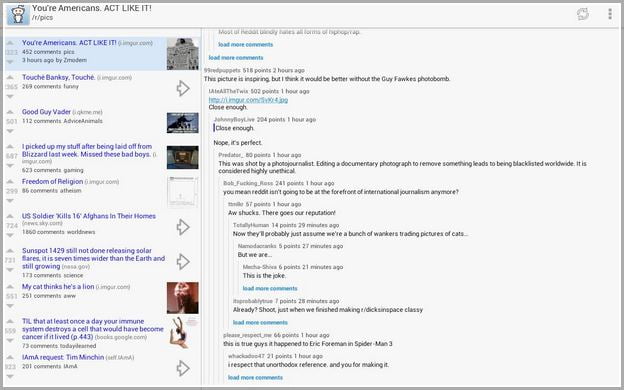Upvote the 'Touché Banksy, Touché' post
The width and height of the screenshot is (624, 390).
point(10,78)
